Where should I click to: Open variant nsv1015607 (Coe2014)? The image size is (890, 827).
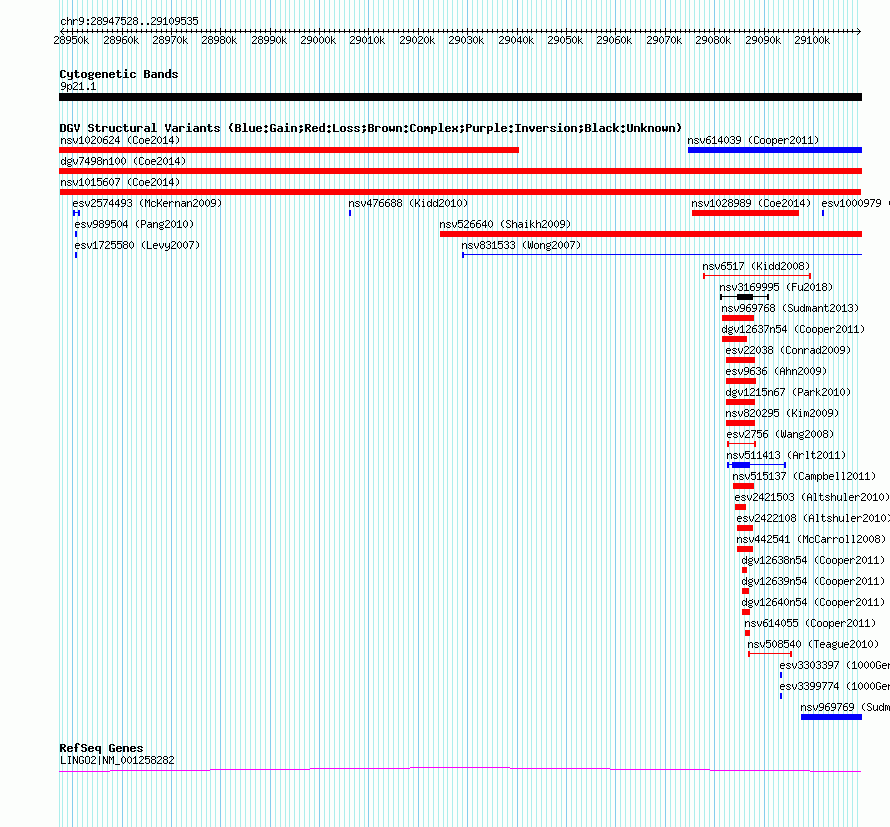(x=120, y=182)
